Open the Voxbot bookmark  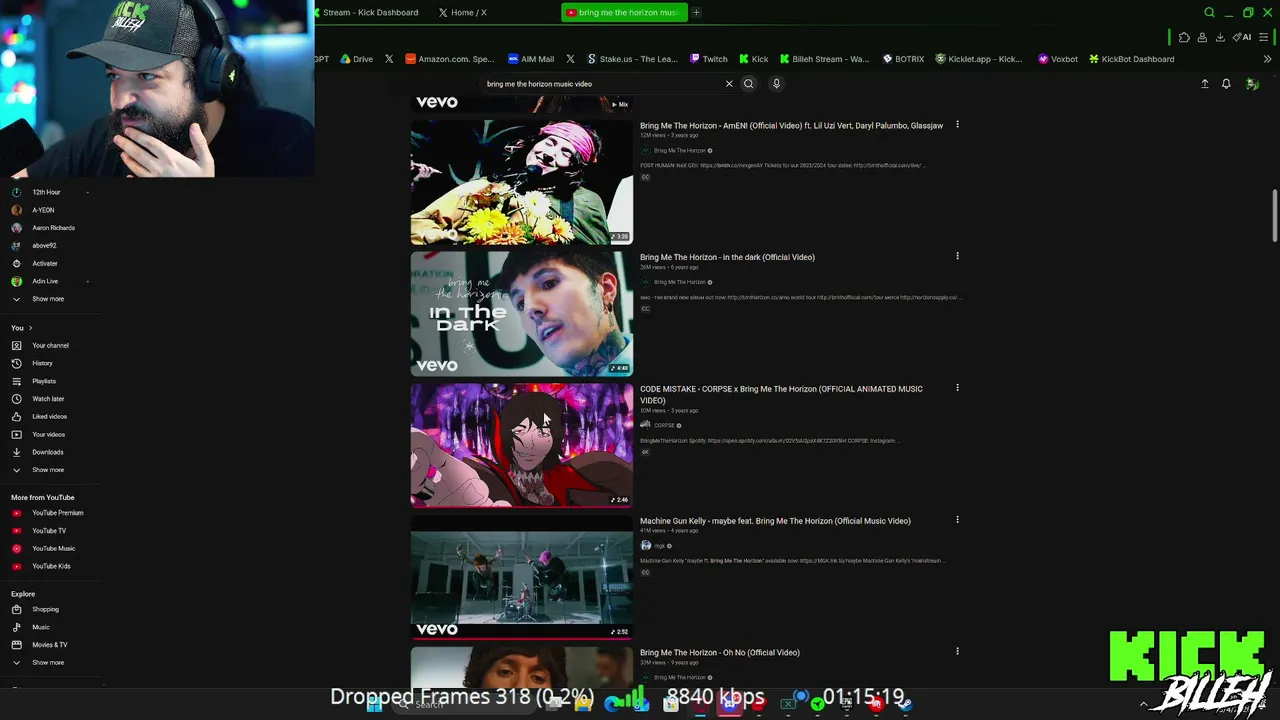coord(1058,59)
